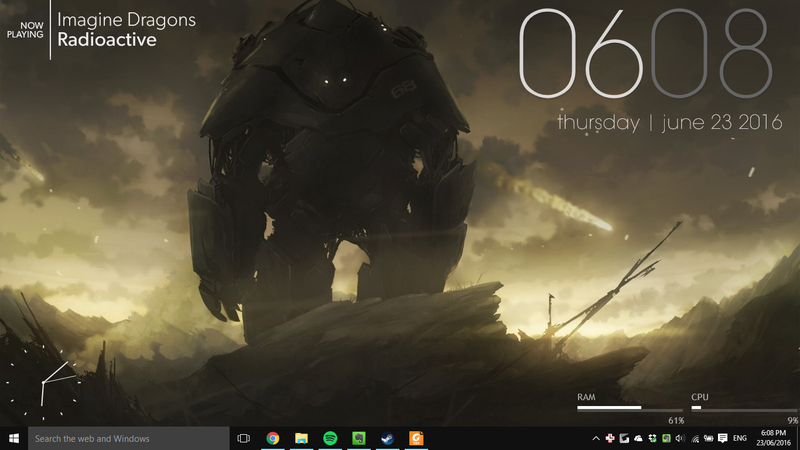Switch to Spotify on the taskbar

330,438
